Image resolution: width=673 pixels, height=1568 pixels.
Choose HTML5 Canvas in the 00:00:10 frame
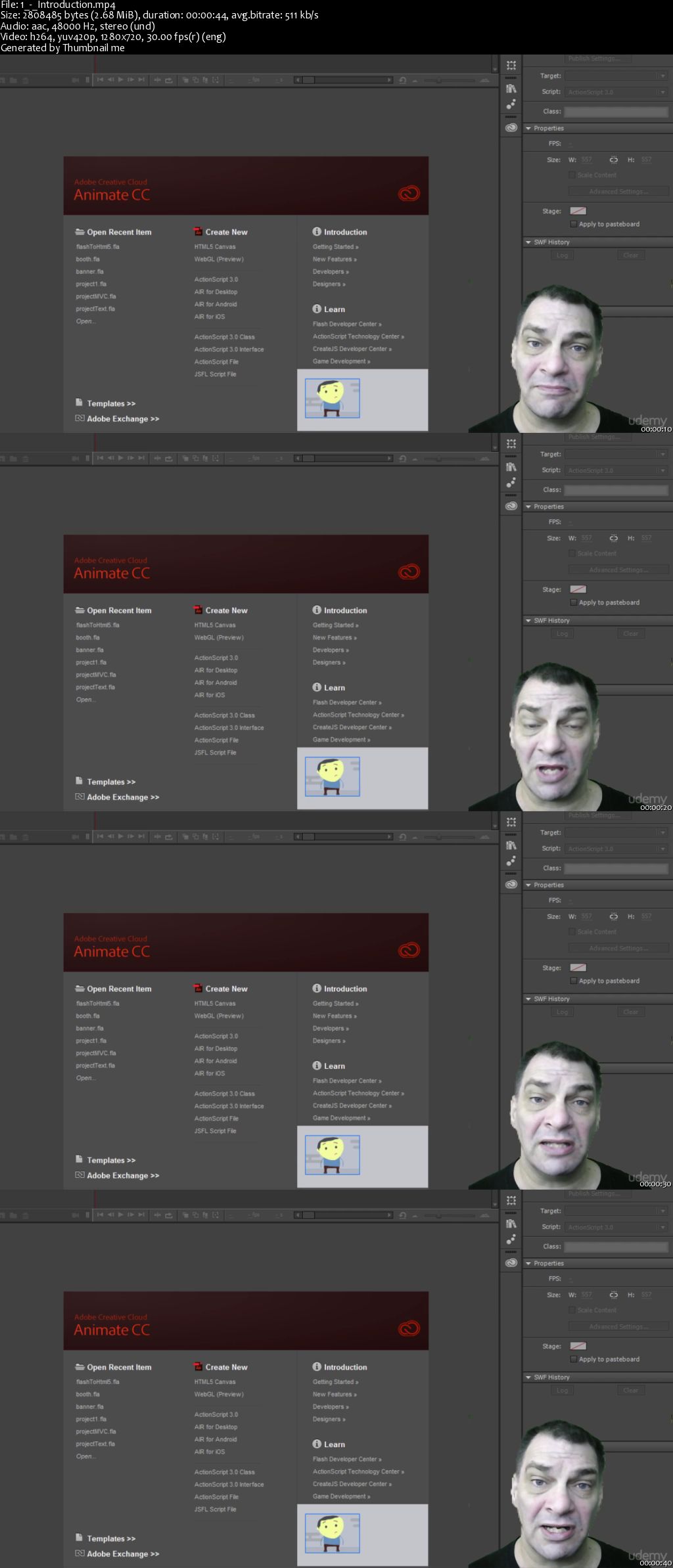[x=215, y=247]
